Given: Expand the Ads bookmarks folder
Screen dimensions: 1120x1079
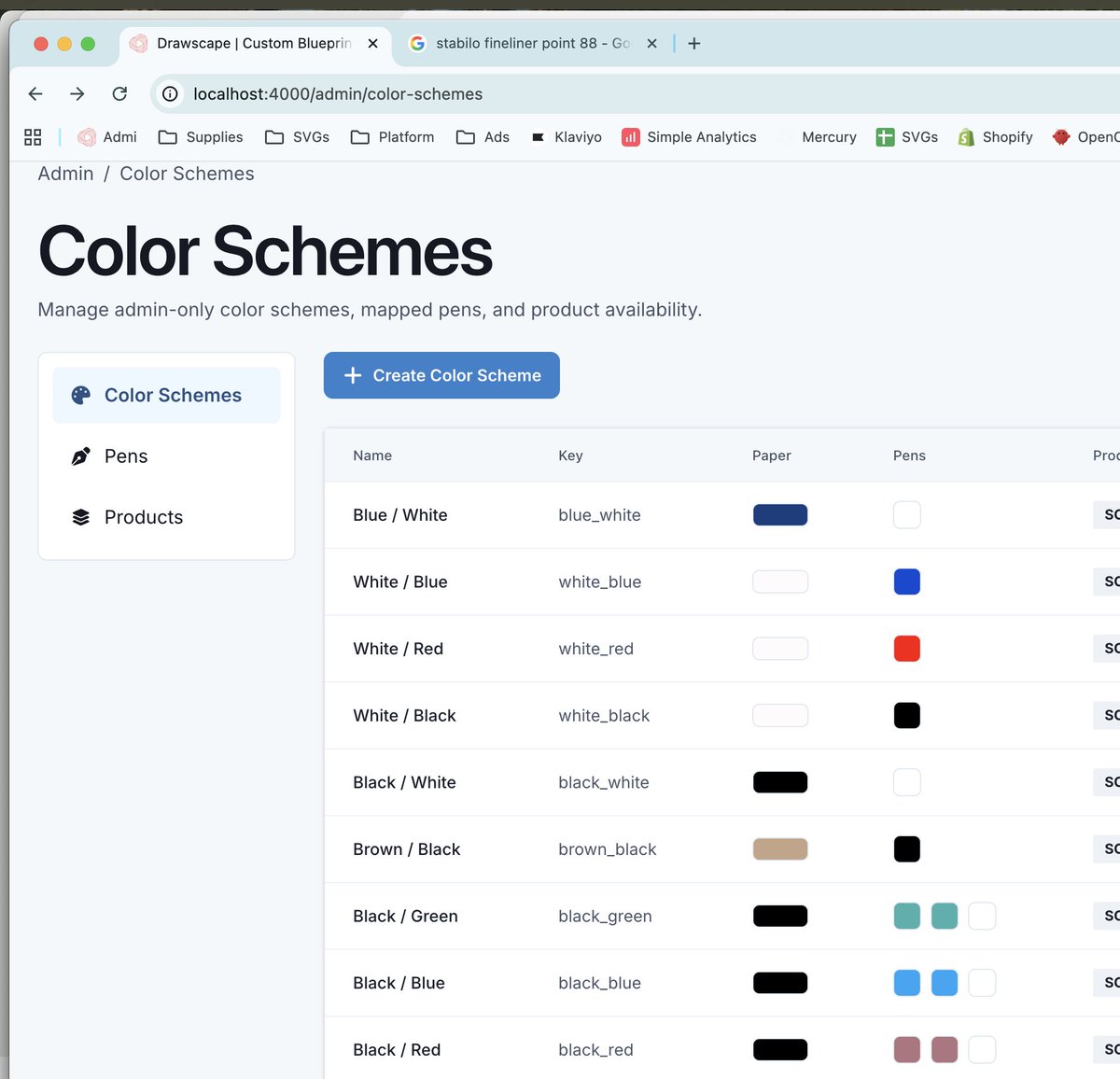Looking at the screenshot, I should [483, 137].
